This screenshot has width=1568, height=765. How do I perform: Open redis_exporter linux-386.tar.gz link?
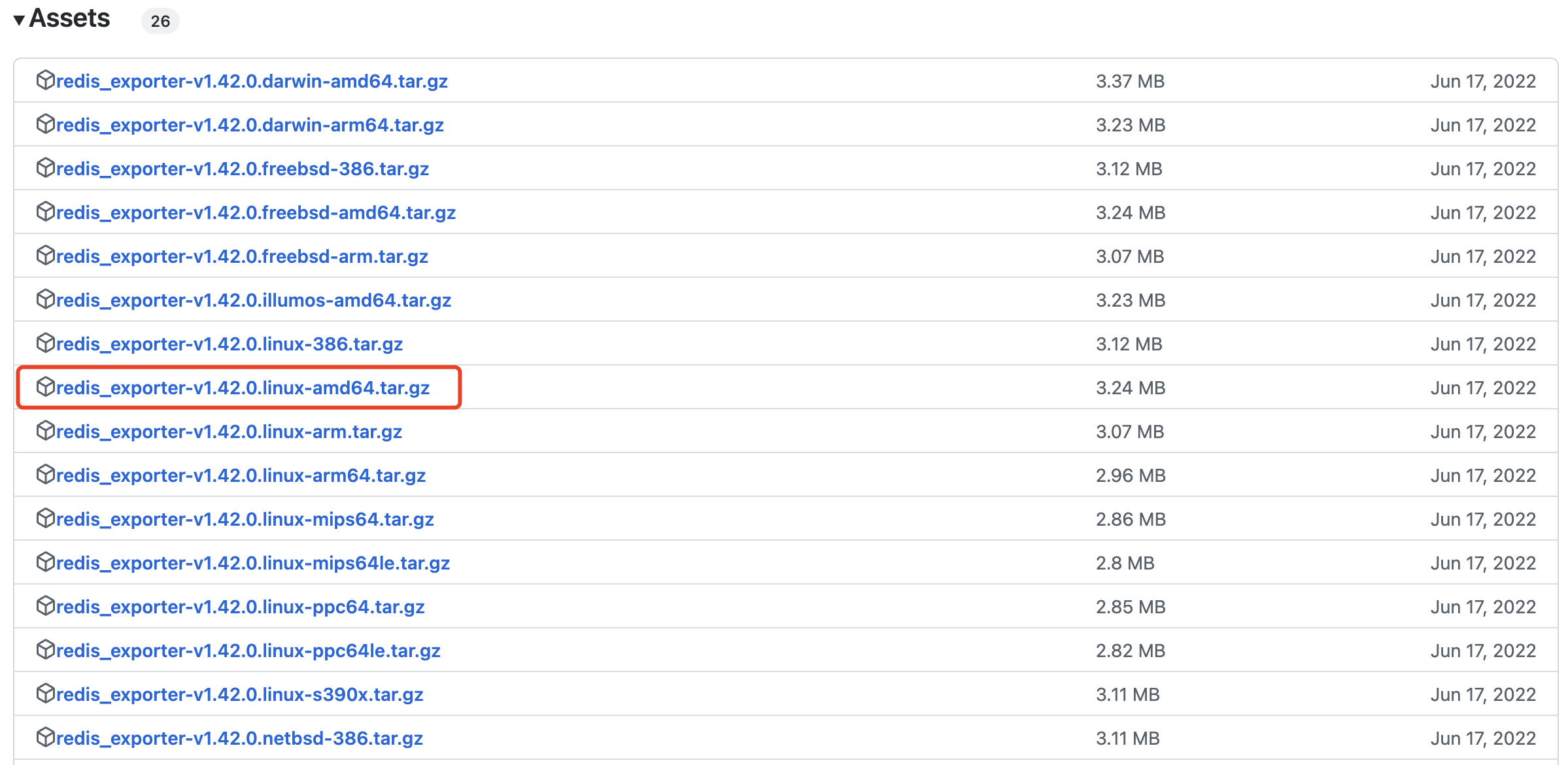tap(230, 344)
